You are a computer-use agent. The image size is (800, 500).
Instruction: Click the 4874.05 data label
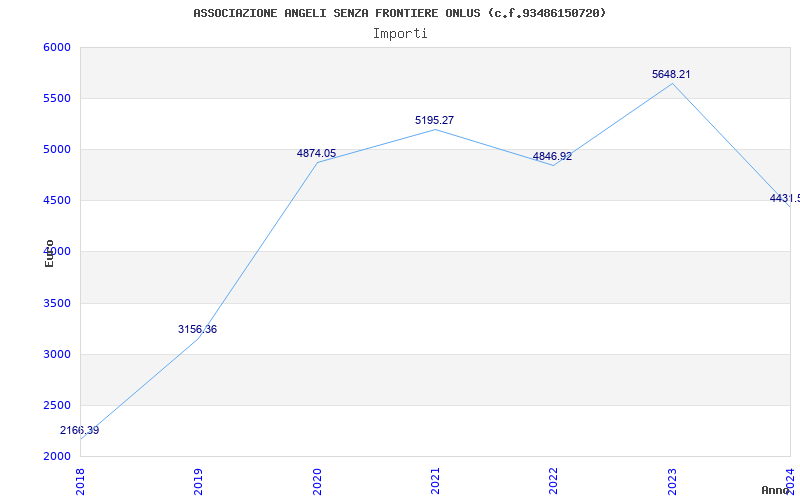pos(316,153)
